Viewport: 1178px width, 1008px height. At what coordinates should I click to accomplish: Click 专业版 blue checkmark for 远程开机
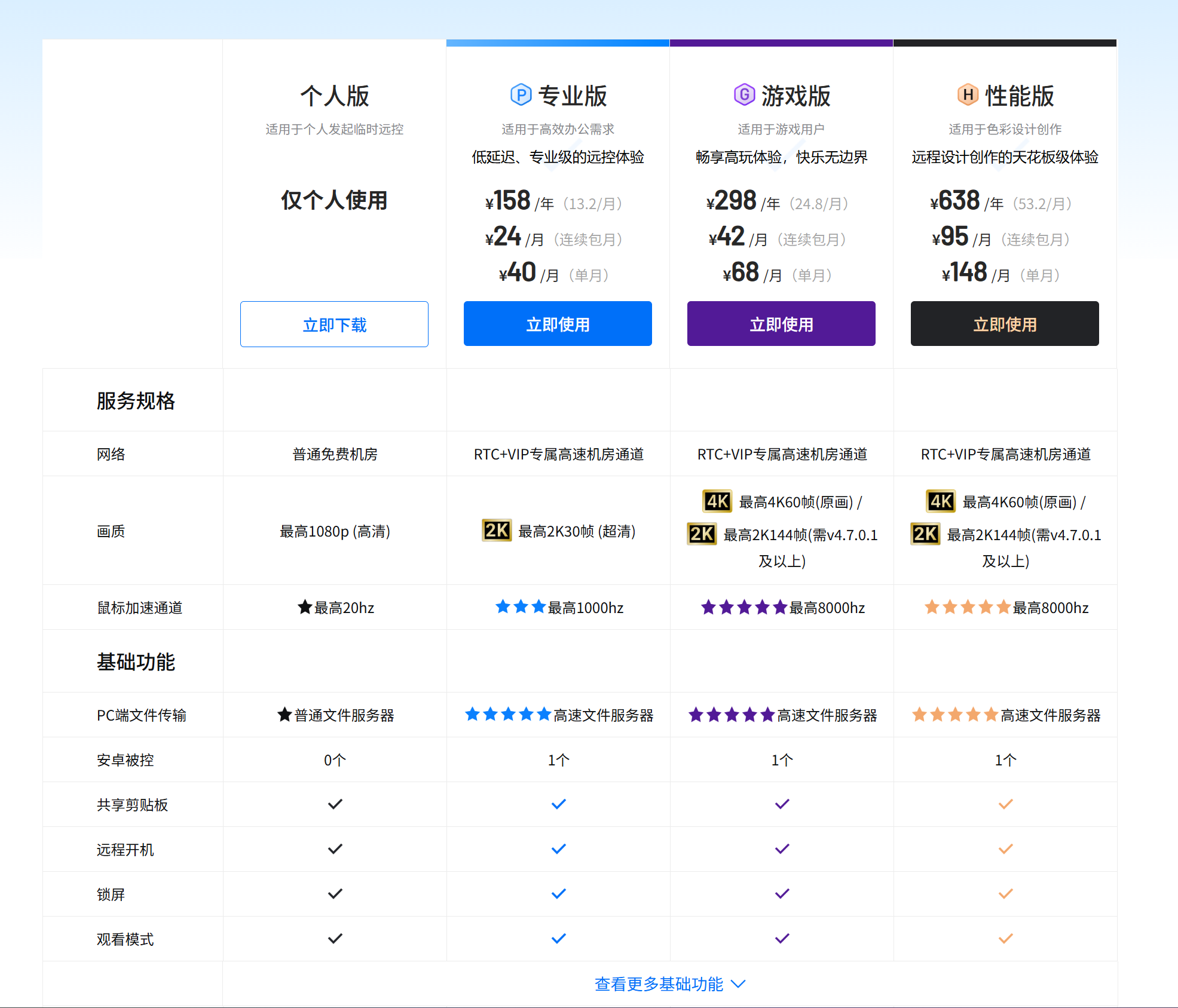559,849
